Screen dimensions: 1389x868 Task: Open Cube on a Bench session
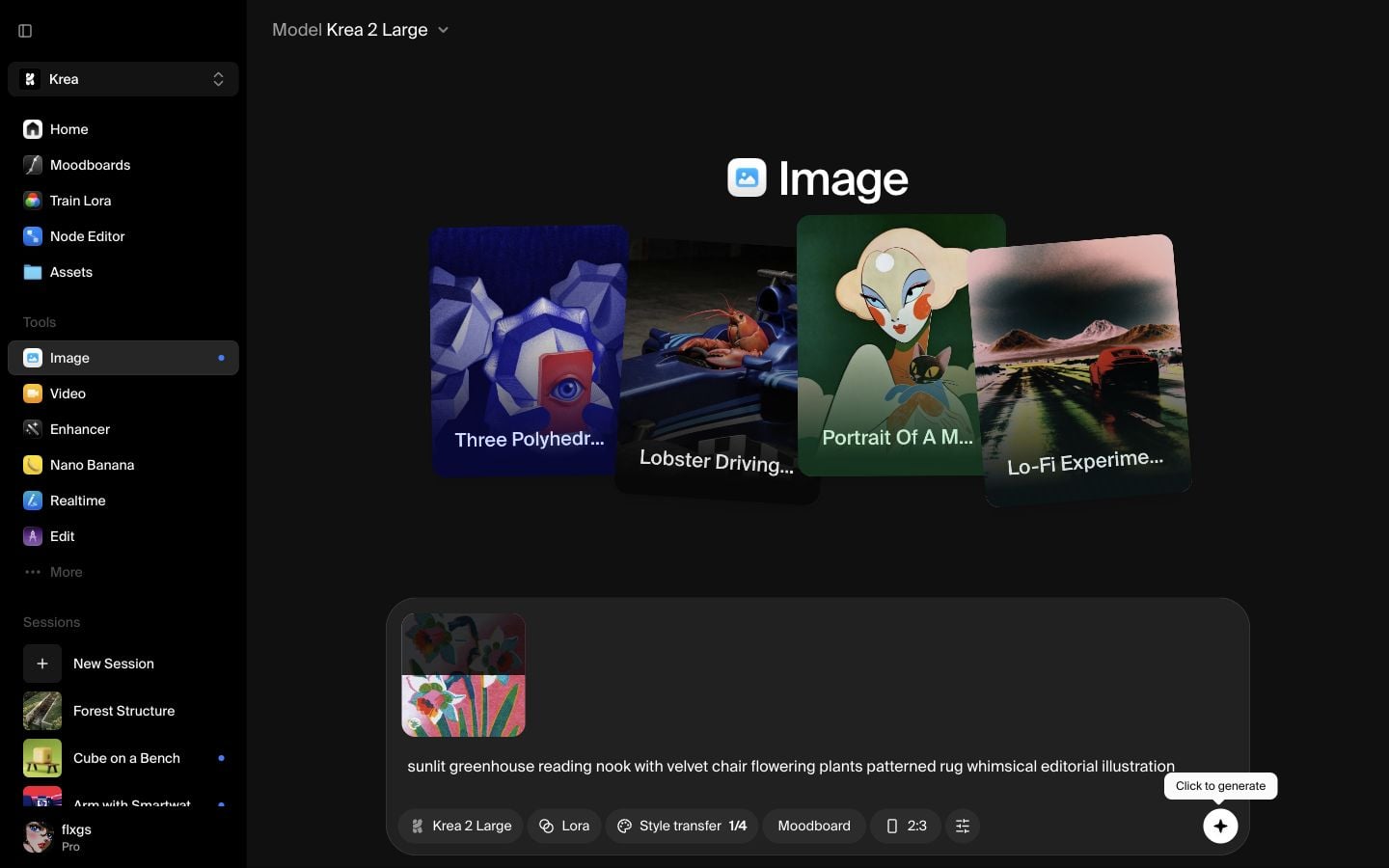click(x=123, y=758)
